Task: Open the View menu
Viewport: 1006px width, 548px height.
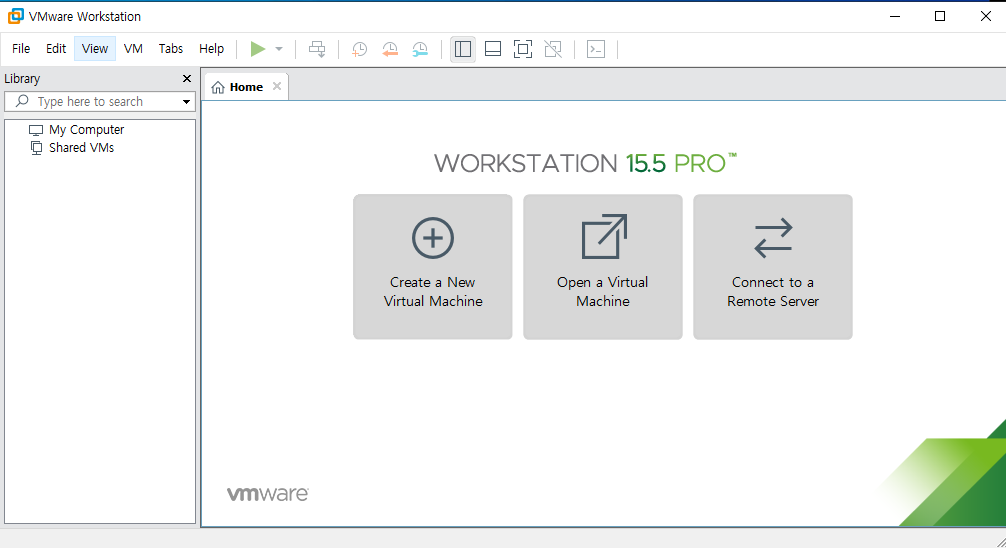Action: point(95,49)
